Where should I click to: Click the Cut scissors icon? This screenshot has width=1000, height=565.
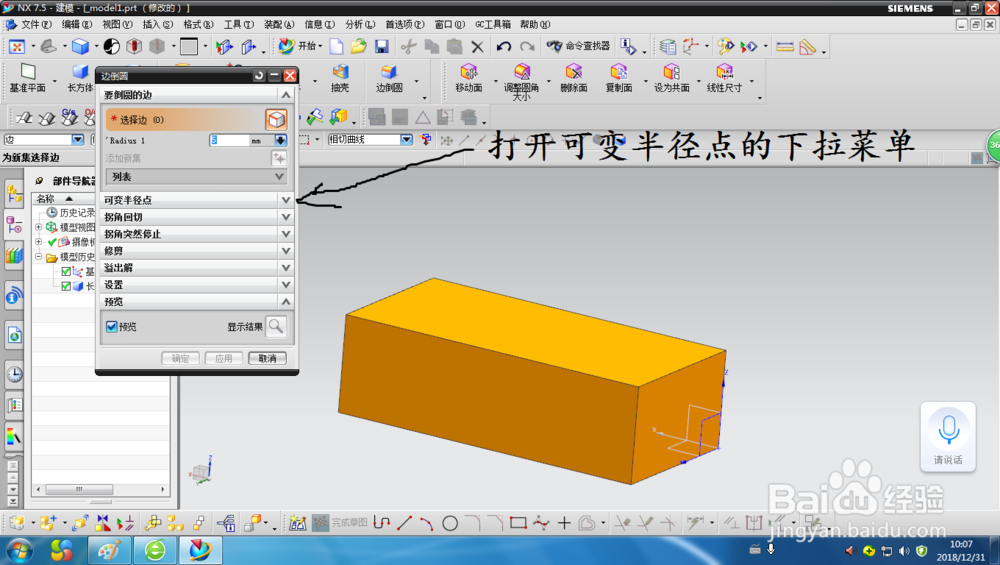click(x=408, y=47)
